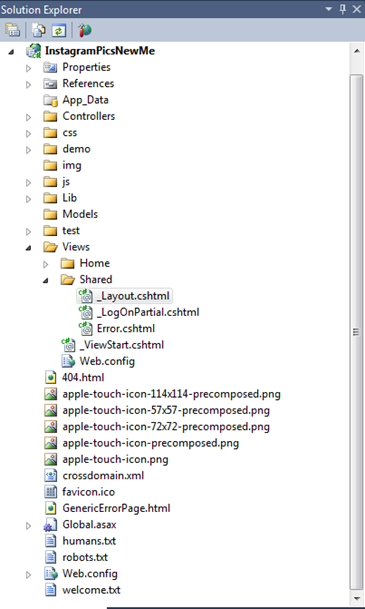Select the Home folder label
Image resolution: width=365 pixels, height=609 pixels.
94,263
